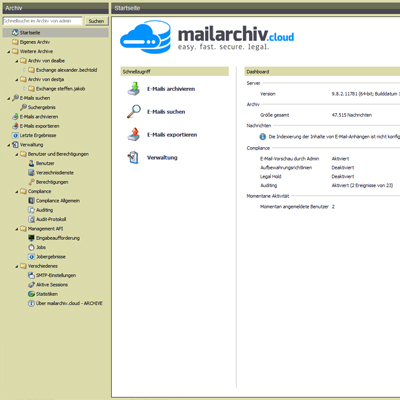Click the Über mailarchiv.cloud info icon
Image resolution: width=400 pixels, height=400 pixels.
point(31,303)
